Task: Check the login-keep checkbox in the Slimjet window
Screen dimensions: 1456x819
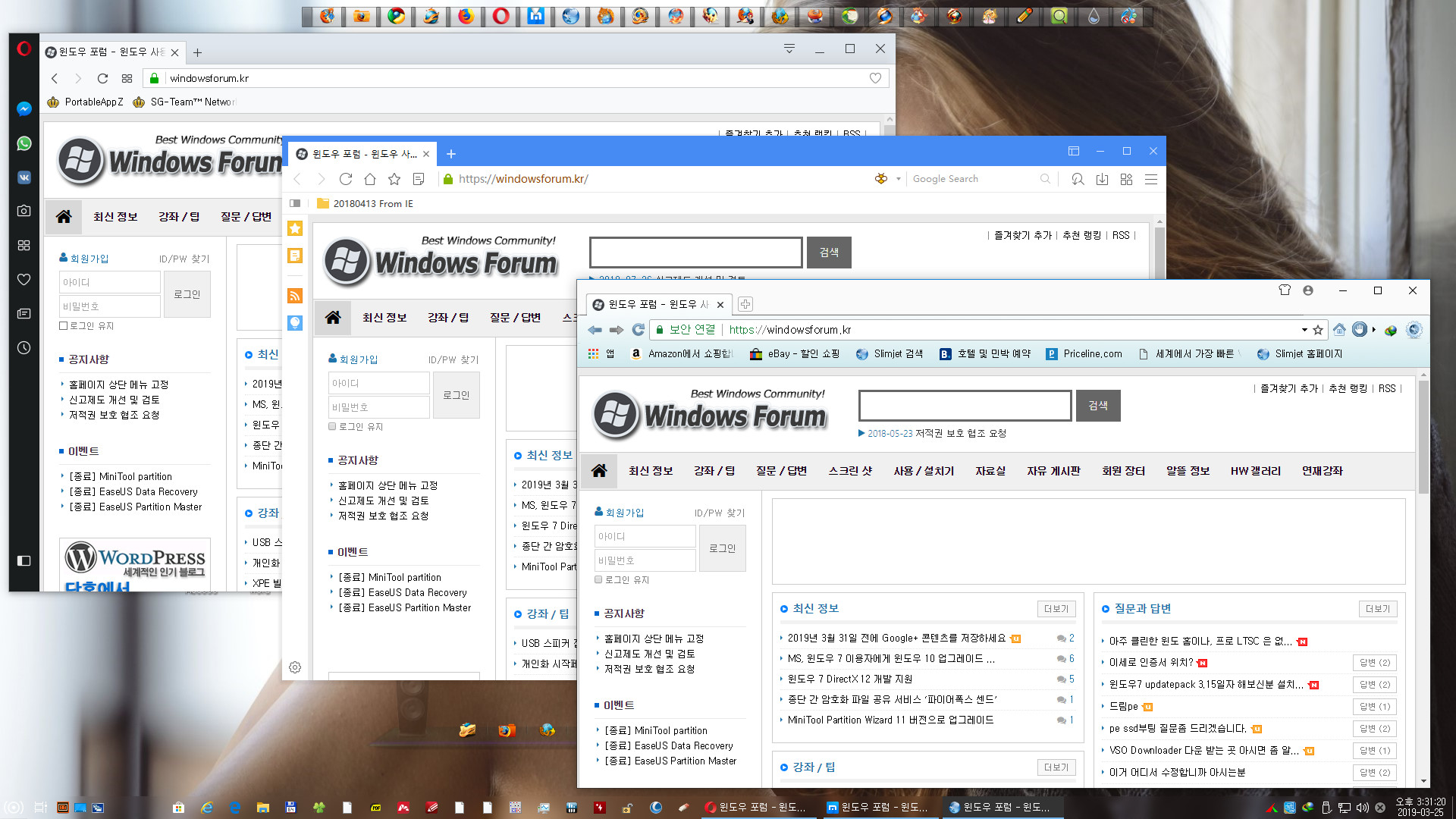Action: click(x=598, y=580)
